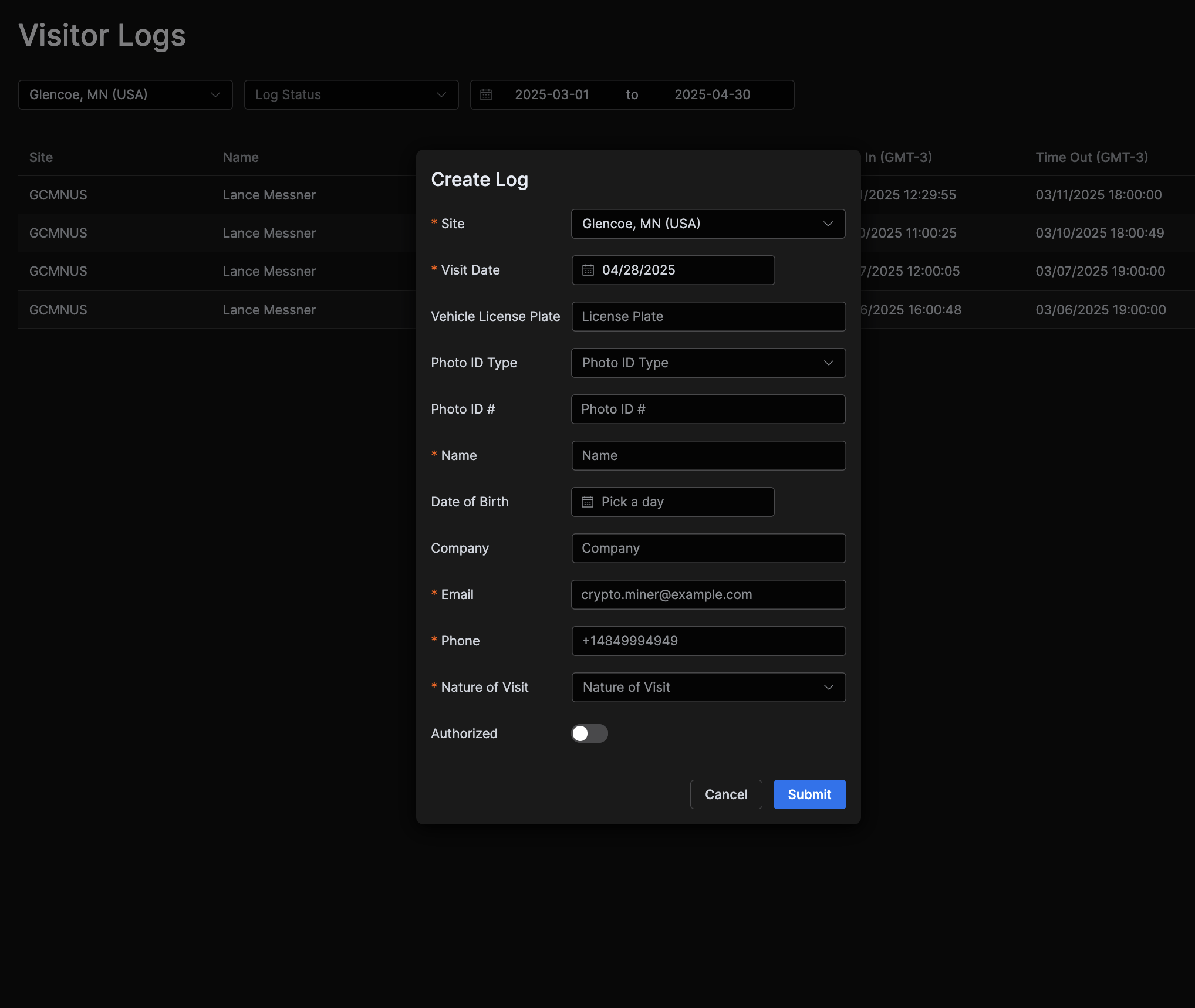Click the Email field with crypto.miner placeholder

708,594
